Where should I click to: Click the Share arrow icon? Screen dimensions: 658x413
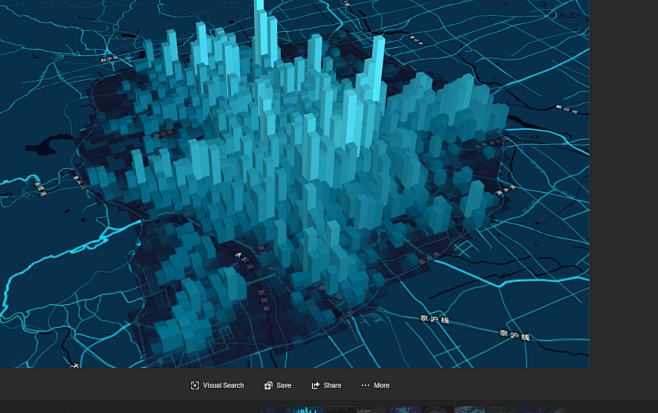(315, 385)
